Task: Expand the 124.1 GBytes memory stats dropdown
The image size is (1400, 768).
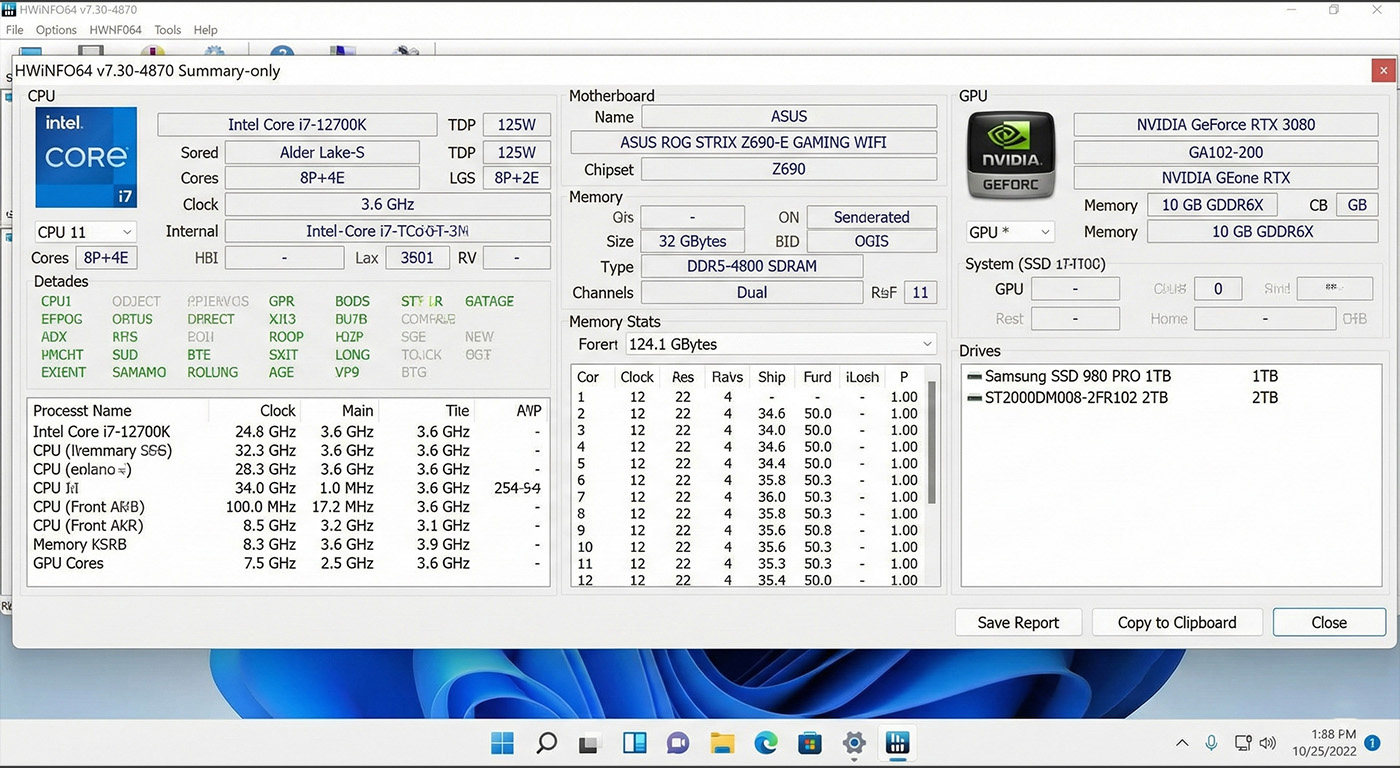Action: click(x=781, y=344)
